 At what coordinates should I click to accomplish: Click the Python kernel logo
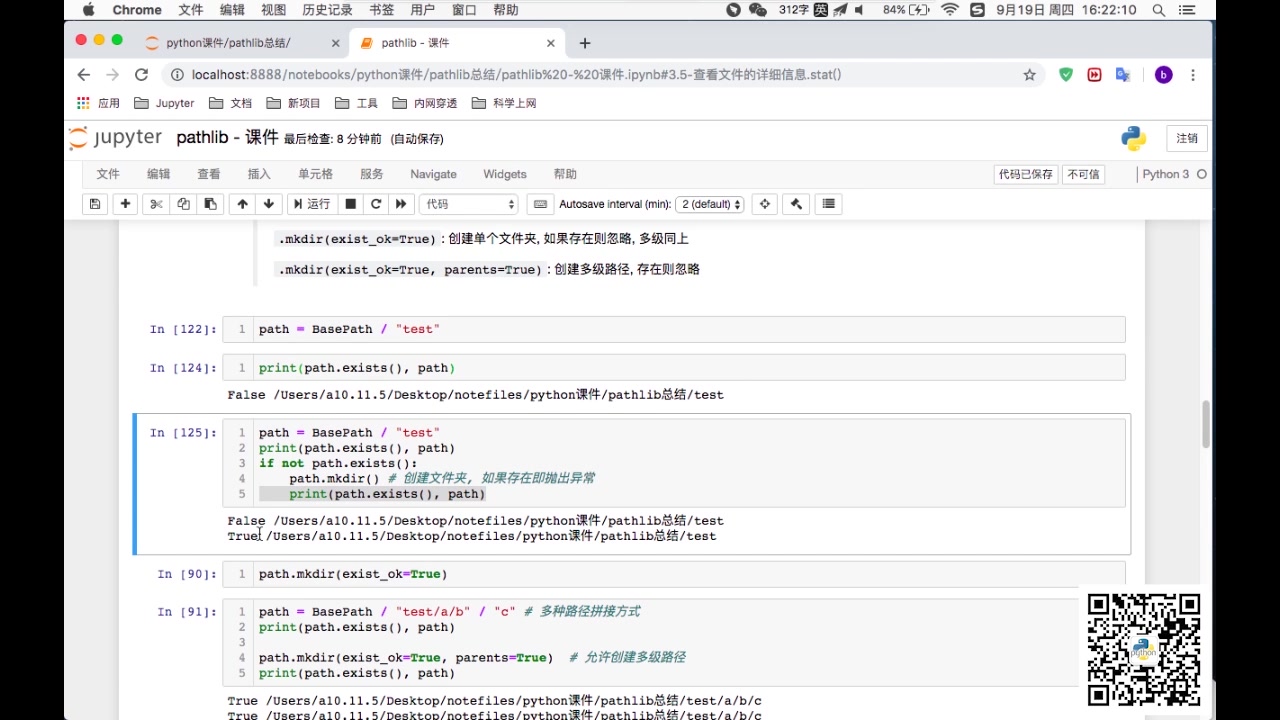[1133, 139]
